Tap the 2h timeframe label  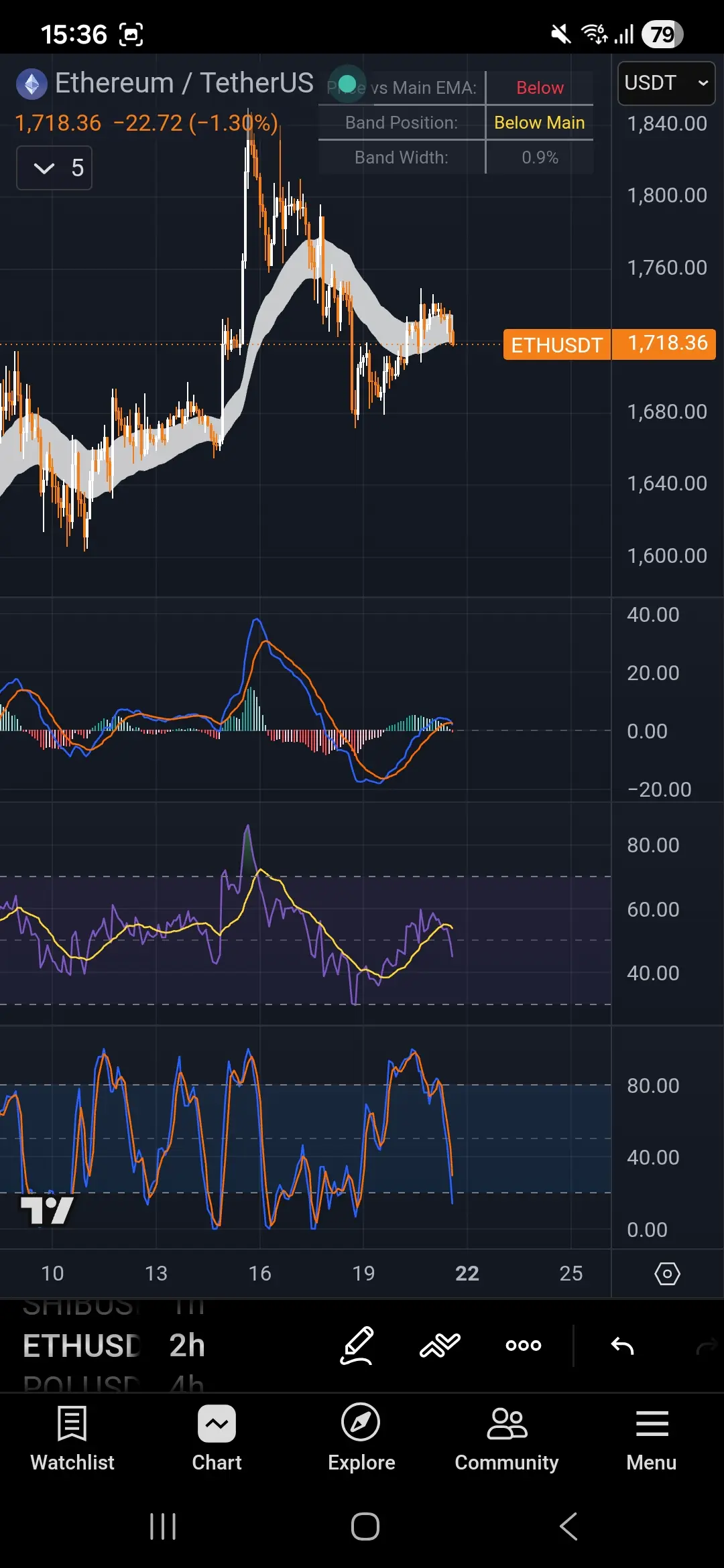(187, 1346)
